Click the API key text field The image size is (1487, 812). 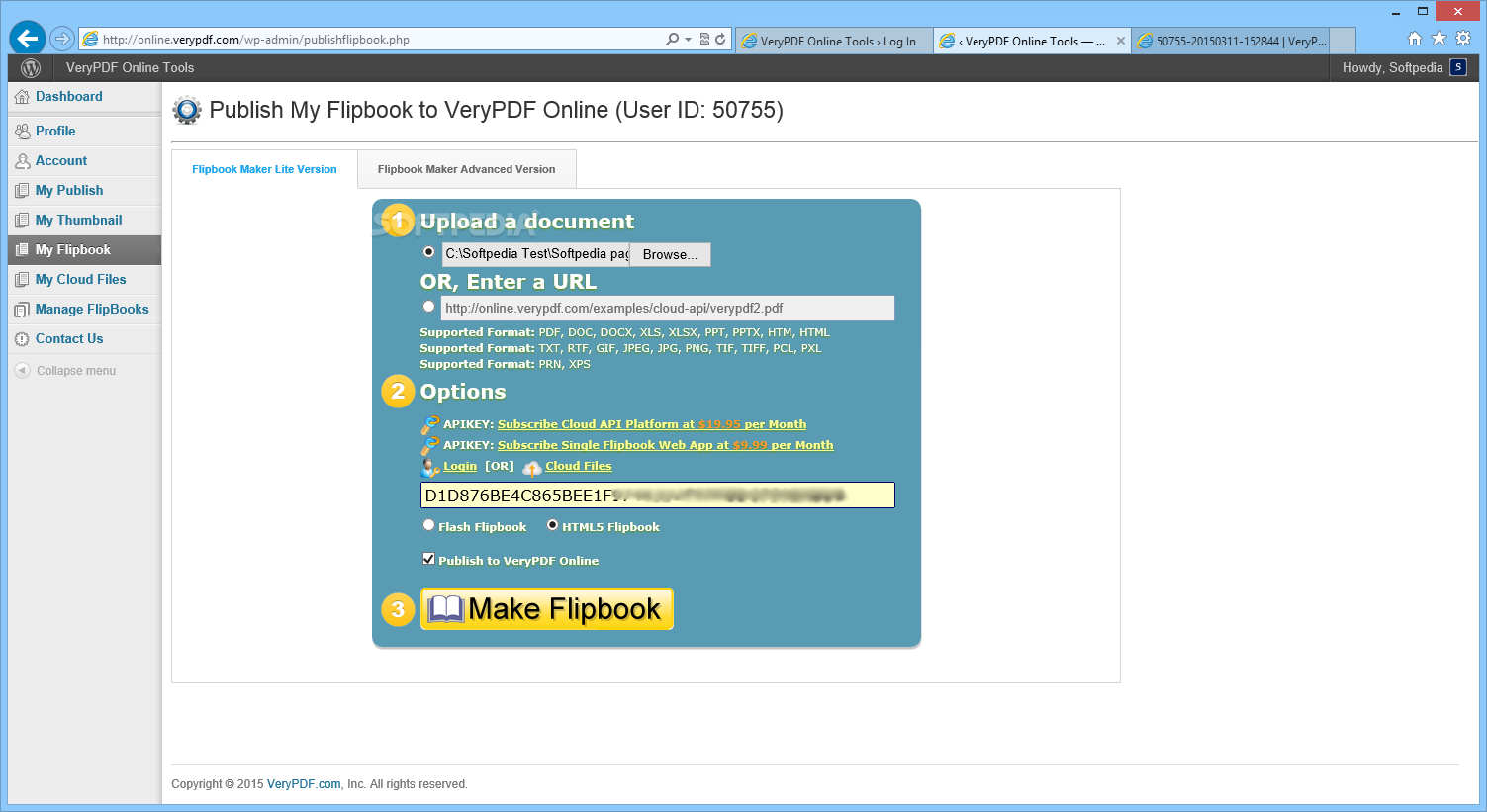(658, 496)
